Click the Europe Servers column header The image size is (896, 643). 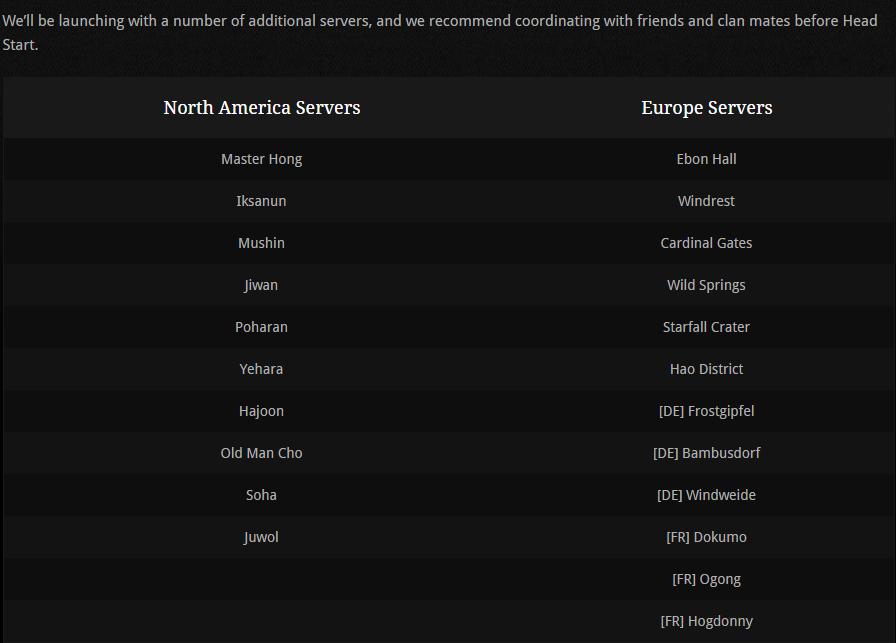(x=706, y=107)
